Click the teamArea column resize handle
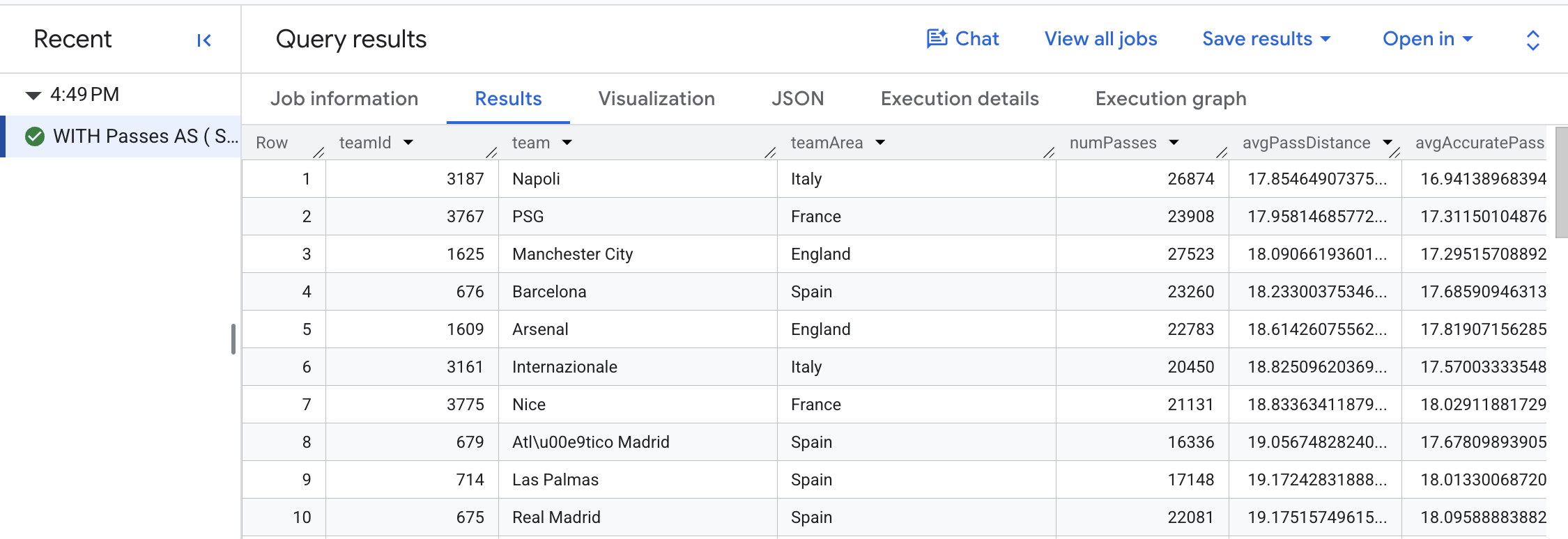The image size is (1568, 539). coord(1049,152)
